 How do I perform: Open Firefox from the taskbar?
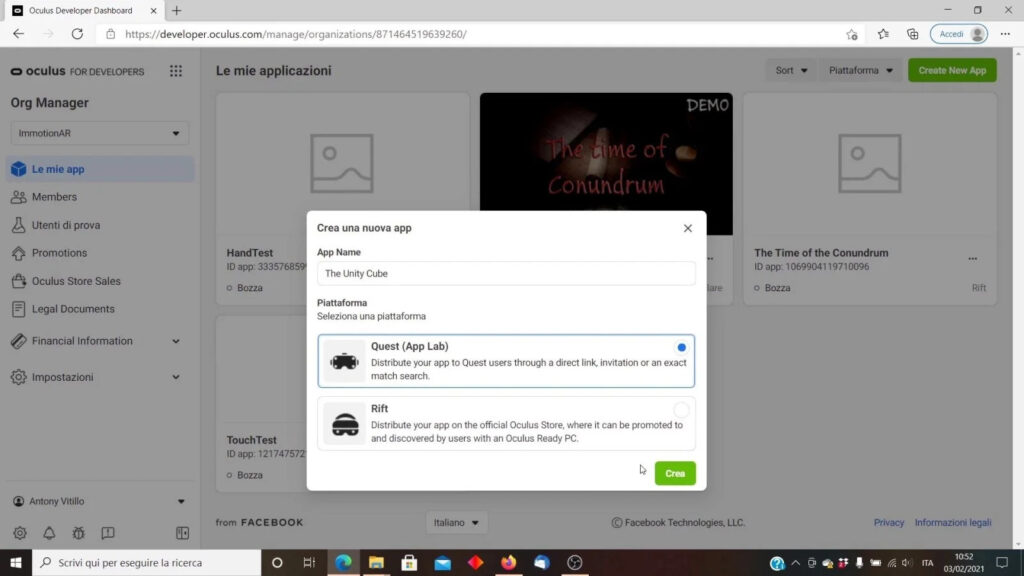point(509,562)
